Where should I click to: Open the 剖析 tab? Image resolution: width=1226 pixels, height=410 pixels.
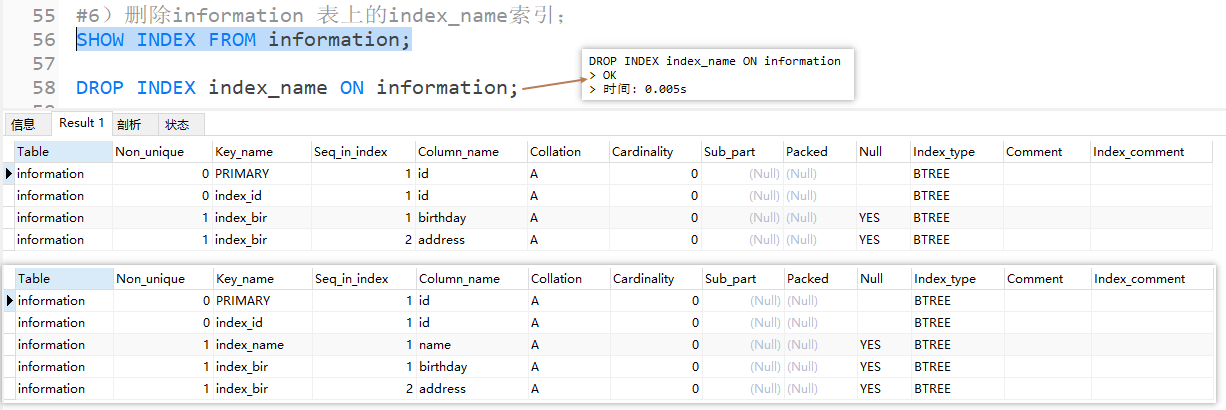(129, 124)
